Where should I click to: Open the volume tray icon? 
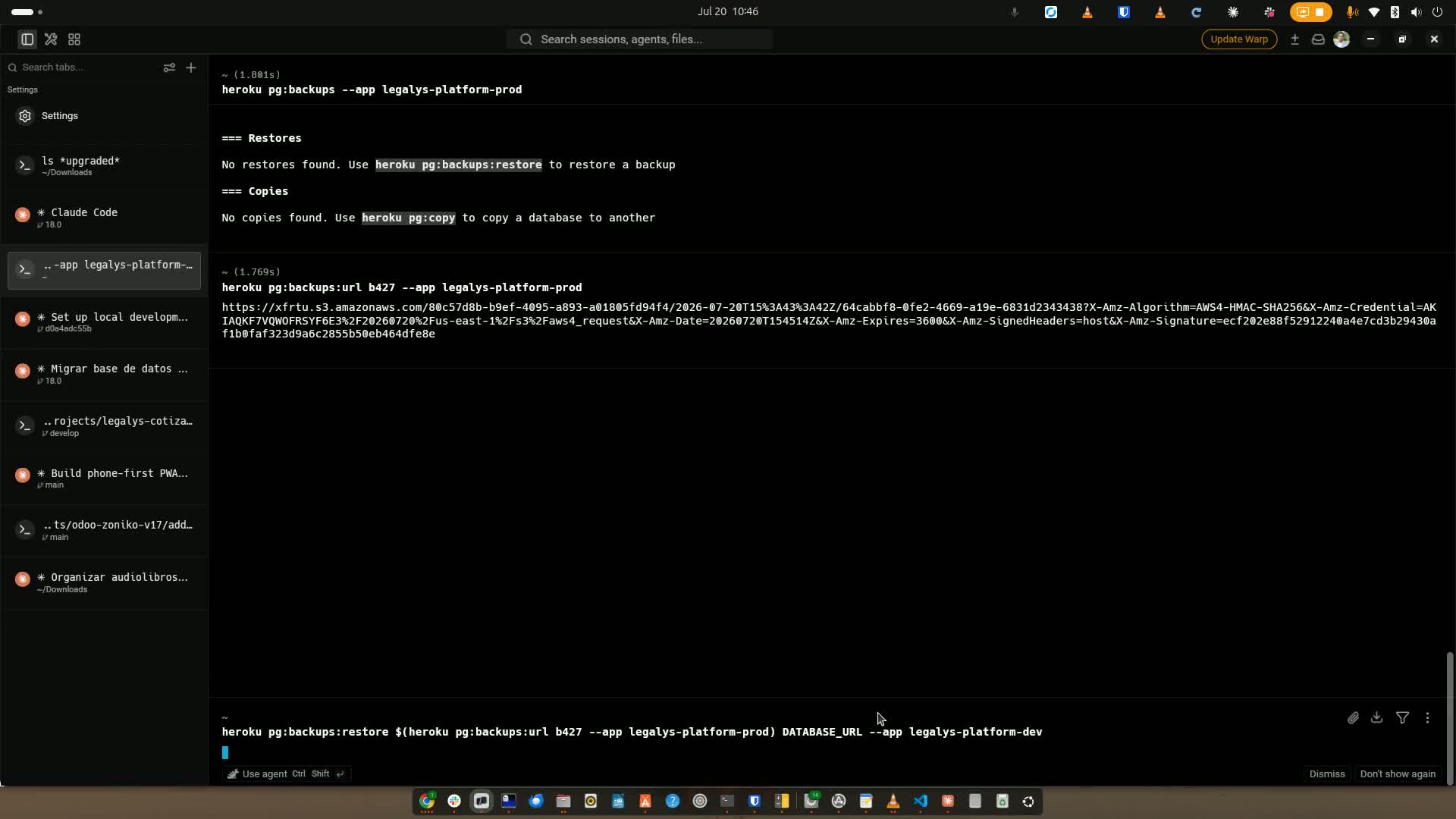pos(1416,12)
